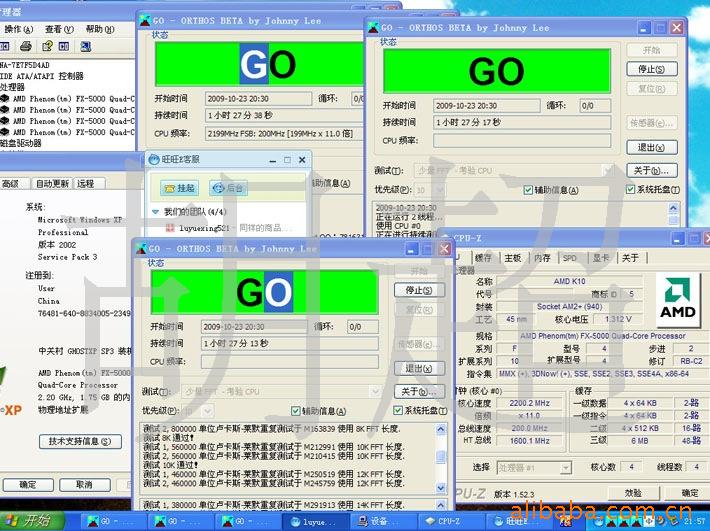Open the 操作(A) menu in Device Manager
This screenshot has width=710, height=531.
[19, 29]
